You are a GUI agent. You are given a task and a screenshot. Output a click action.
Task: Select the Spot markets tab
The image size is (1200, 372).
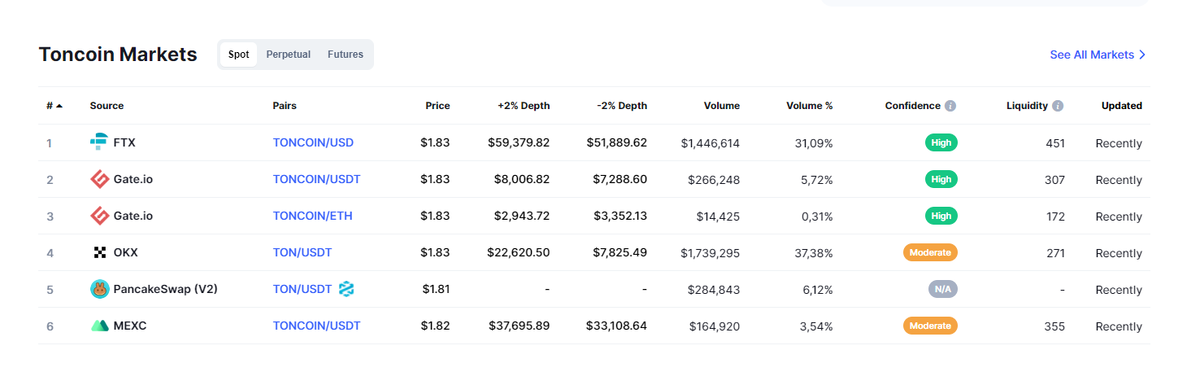click(x=239, y=54)
